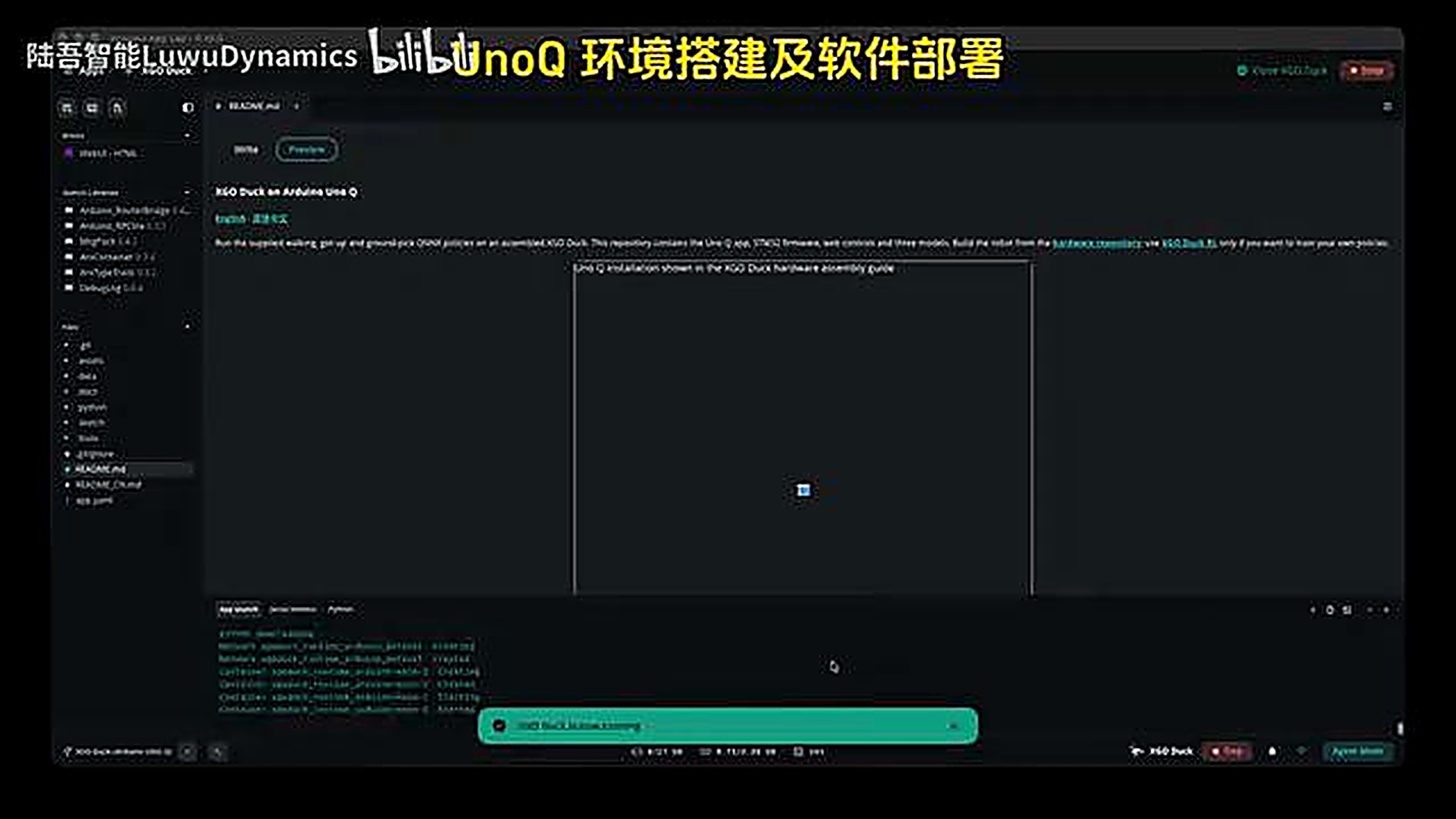Select the App launch console tab
This screenshot has height=819, width=1456.
point(239,610)
